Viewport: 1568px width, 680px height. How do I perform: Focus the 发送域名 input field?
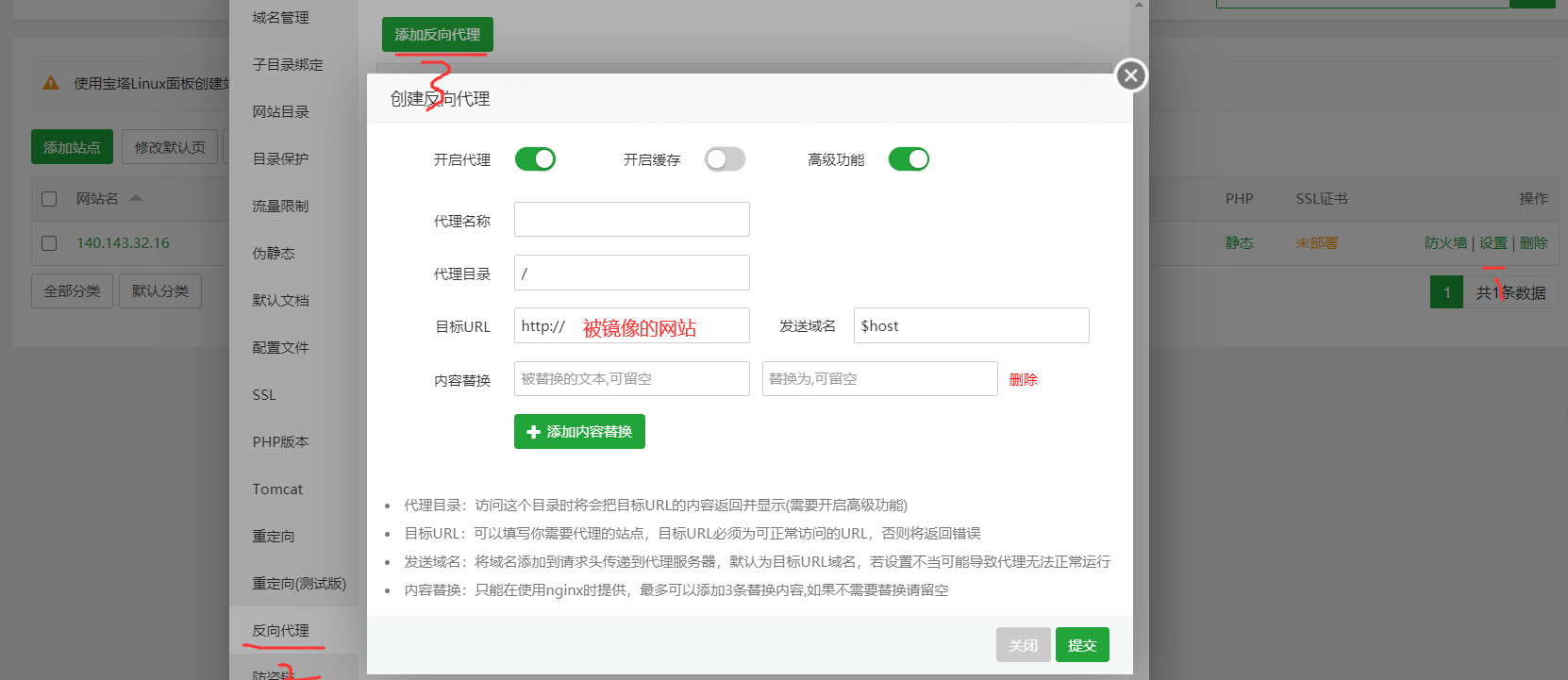point(972,325)
